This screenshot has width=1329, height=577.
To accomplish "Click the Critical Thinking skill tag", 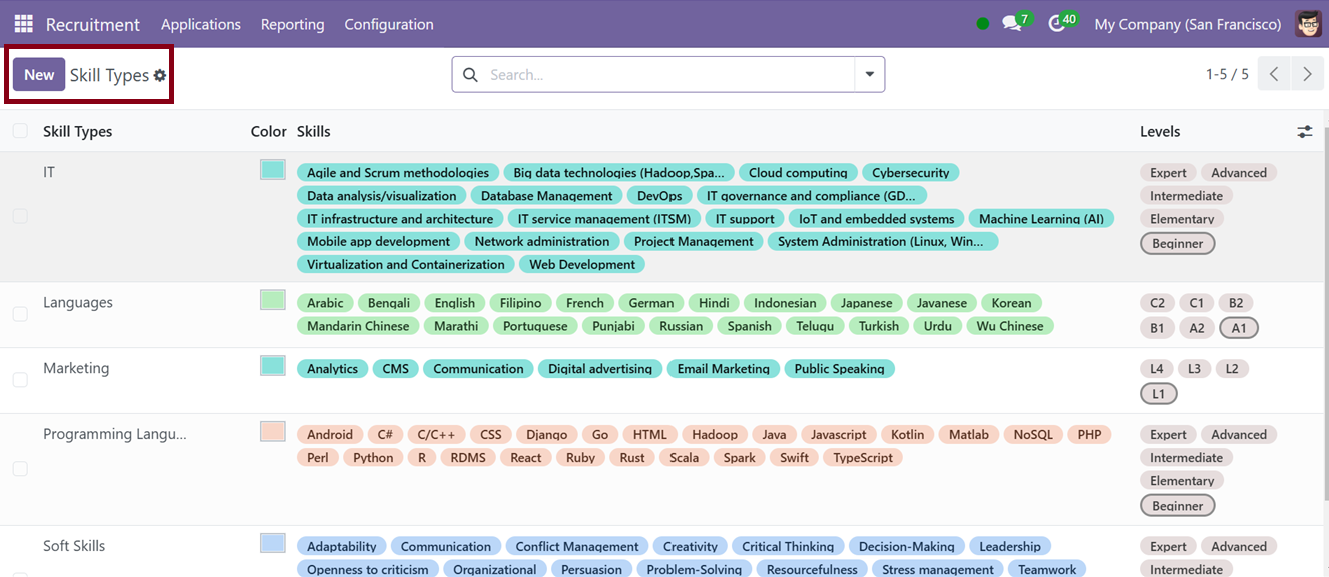I will [788, 547].
